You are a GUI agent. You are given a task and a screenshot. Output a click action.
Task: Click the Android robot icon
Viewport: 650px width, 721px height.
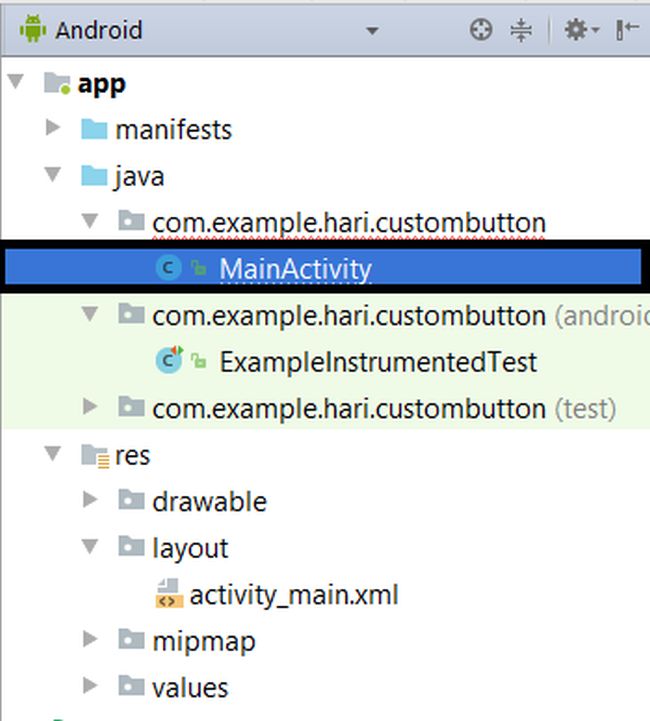click(x=32, y=30)
